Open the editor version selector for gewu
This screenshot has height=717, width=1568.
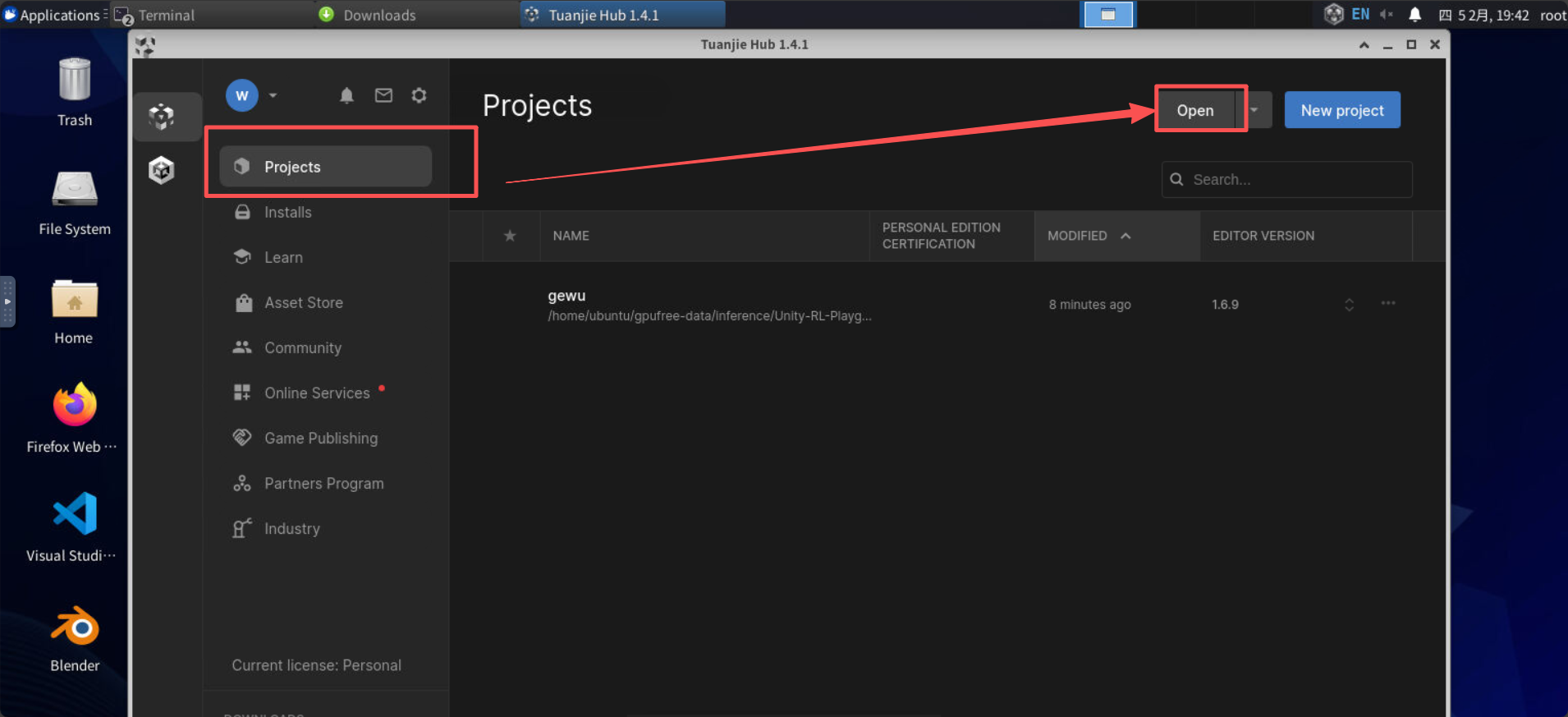1349,305
